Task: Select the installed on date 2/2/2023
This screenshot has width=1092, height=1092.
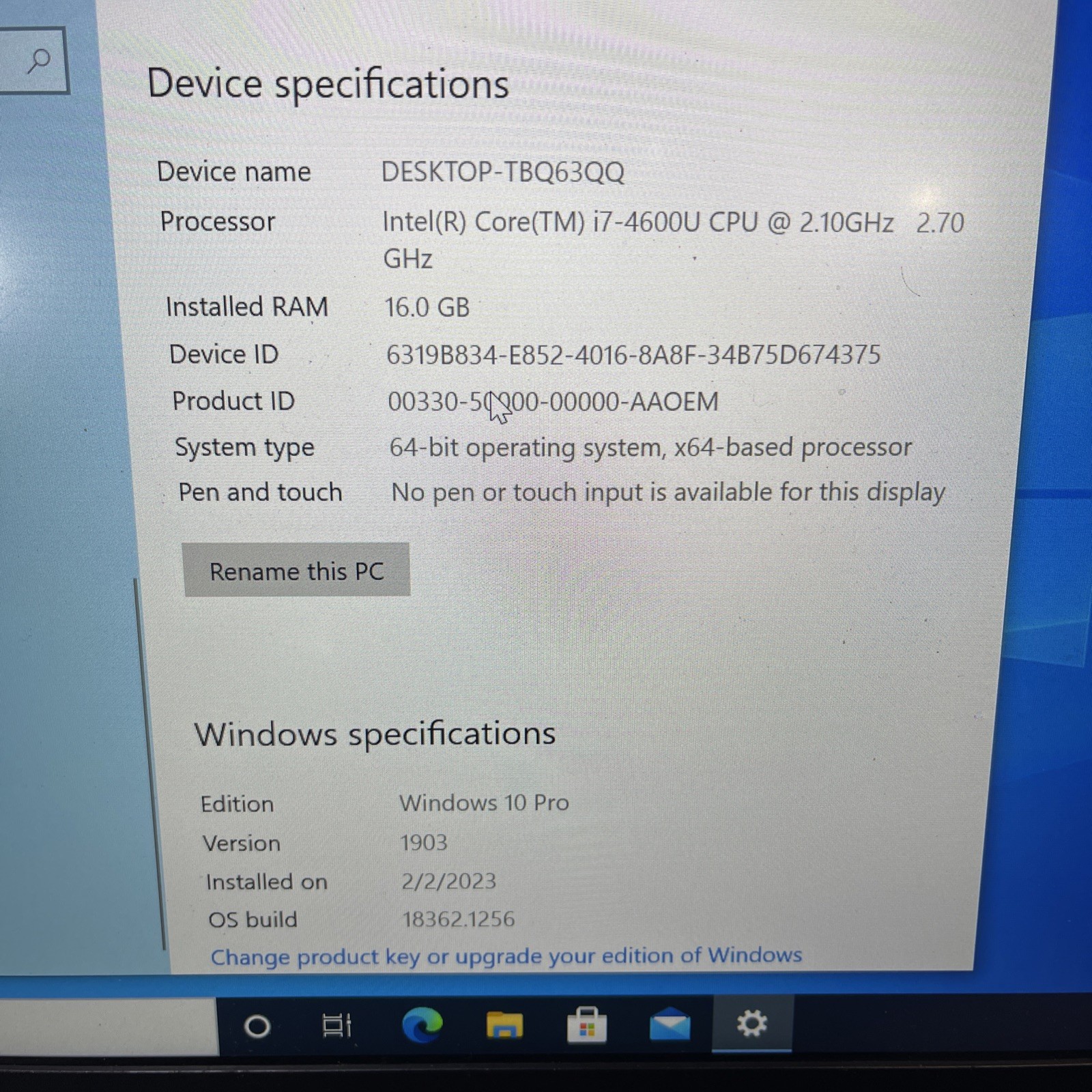Action: point(448,881)
